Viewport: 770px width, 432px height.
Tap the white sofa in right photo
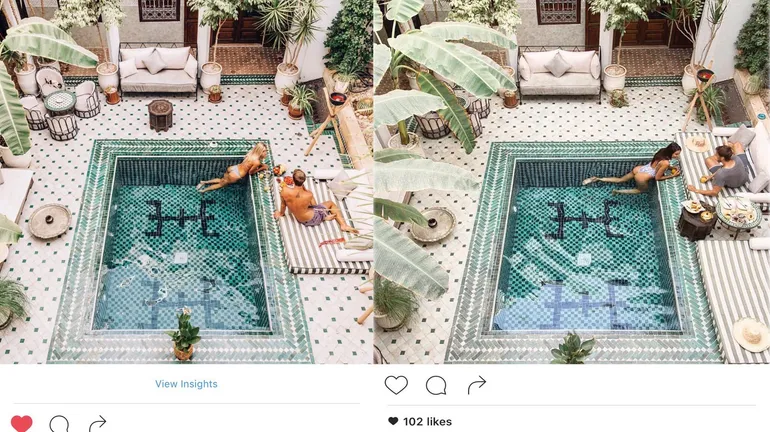tap(559, 73)
